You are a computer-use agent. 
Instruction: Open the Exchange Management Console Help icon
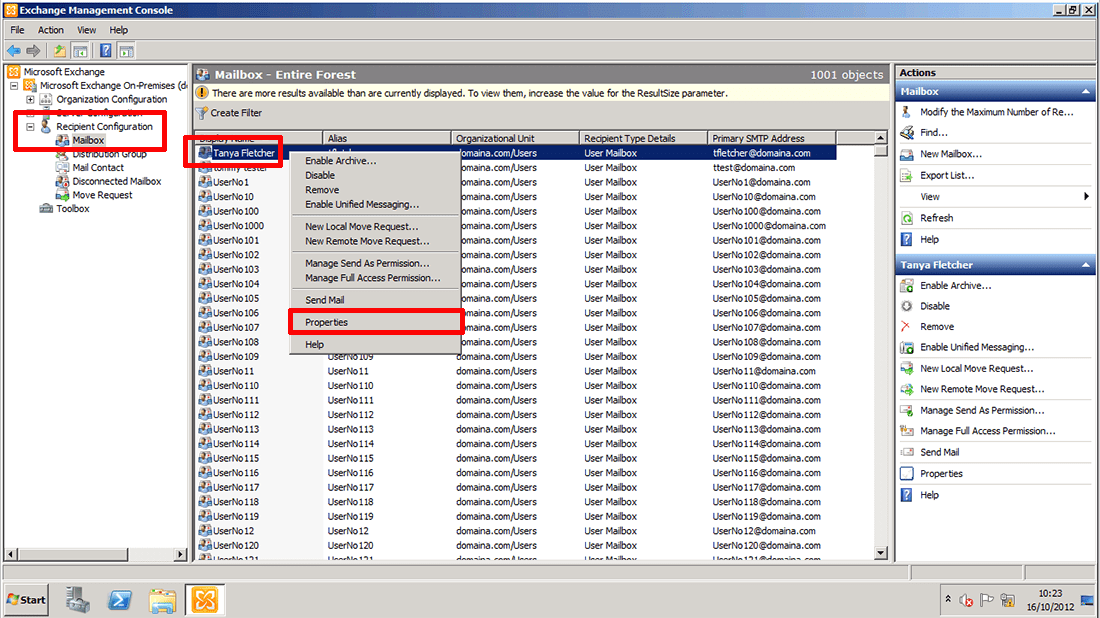(105, 50)
